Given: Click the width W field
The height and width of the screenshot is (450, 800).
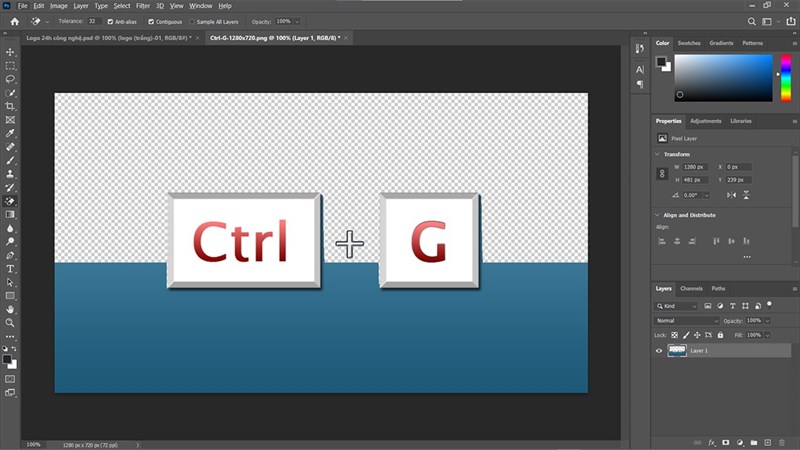Looking at the screenshot, I should click(x=695, y=167).
